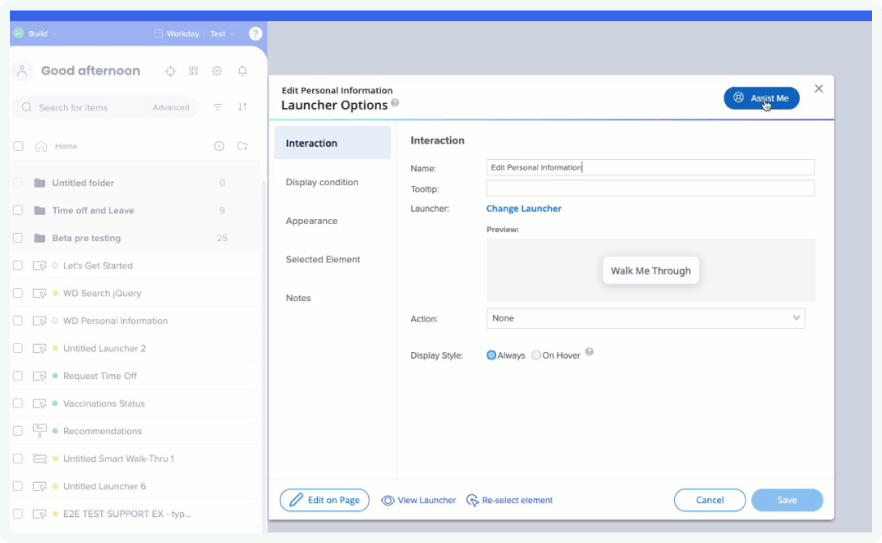This screenshot has width=882, height=543.
Task: Click help icon next to Launcher Options title
Action: pyautogui.click(x=395, y=103)
